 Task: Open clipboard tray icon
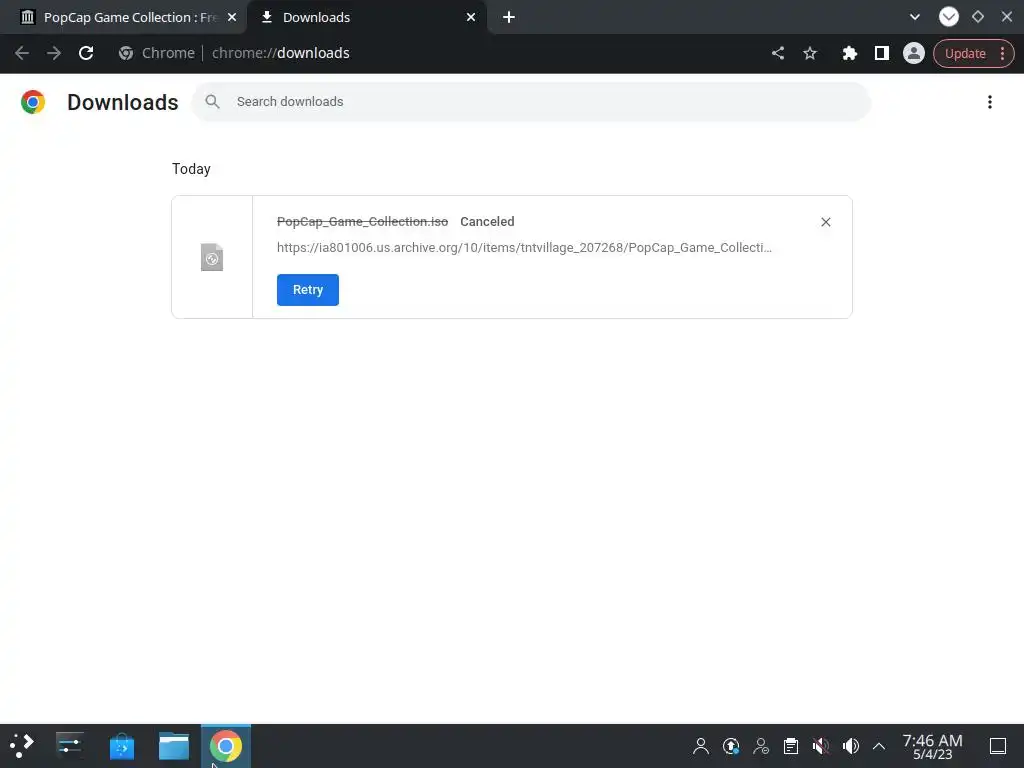791,746
